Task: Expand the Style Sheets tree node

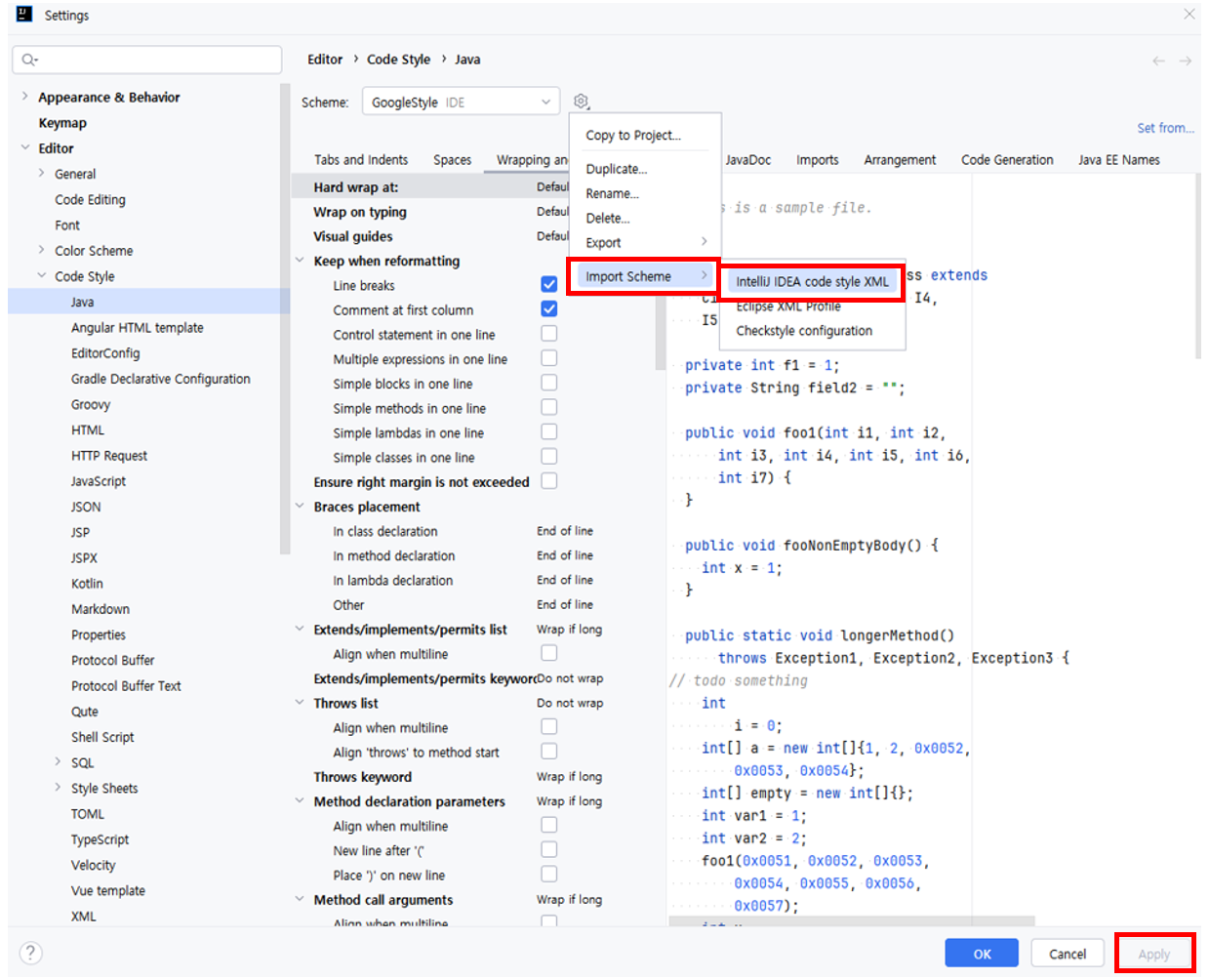Action: click(58, 788)
